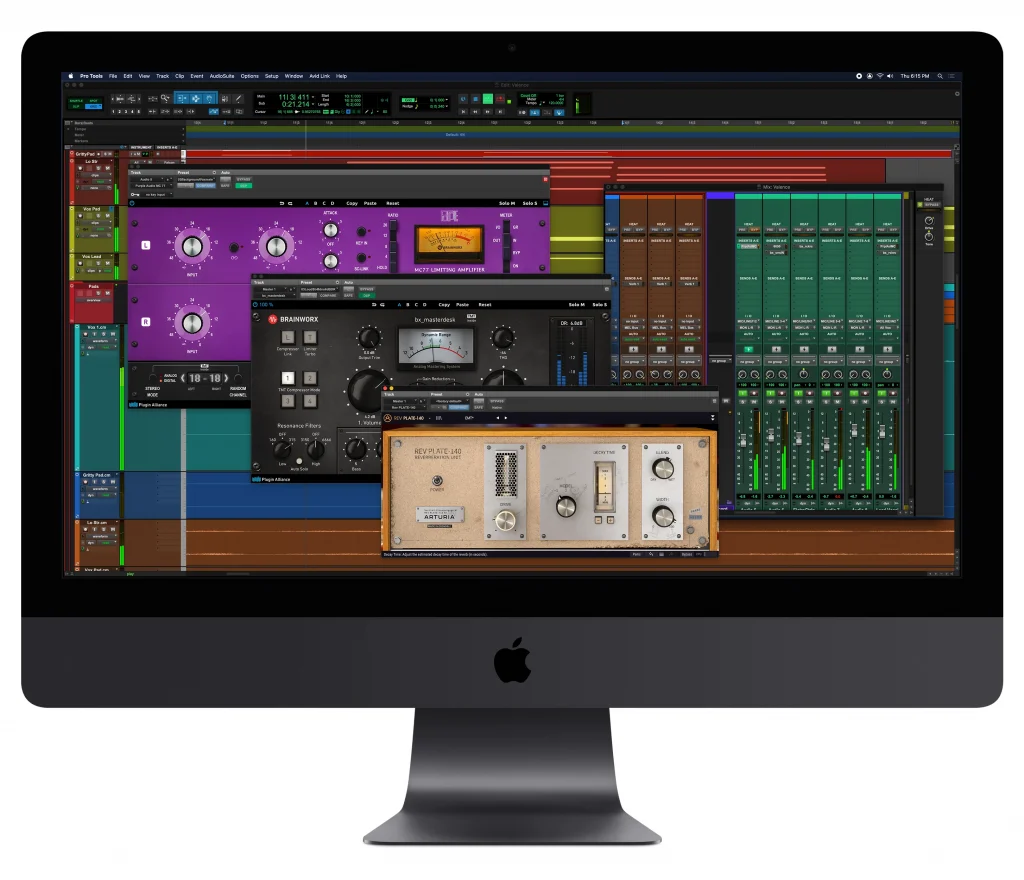
Task: Click the volume icon in menu bar
Action: click(x=889, y=76)
